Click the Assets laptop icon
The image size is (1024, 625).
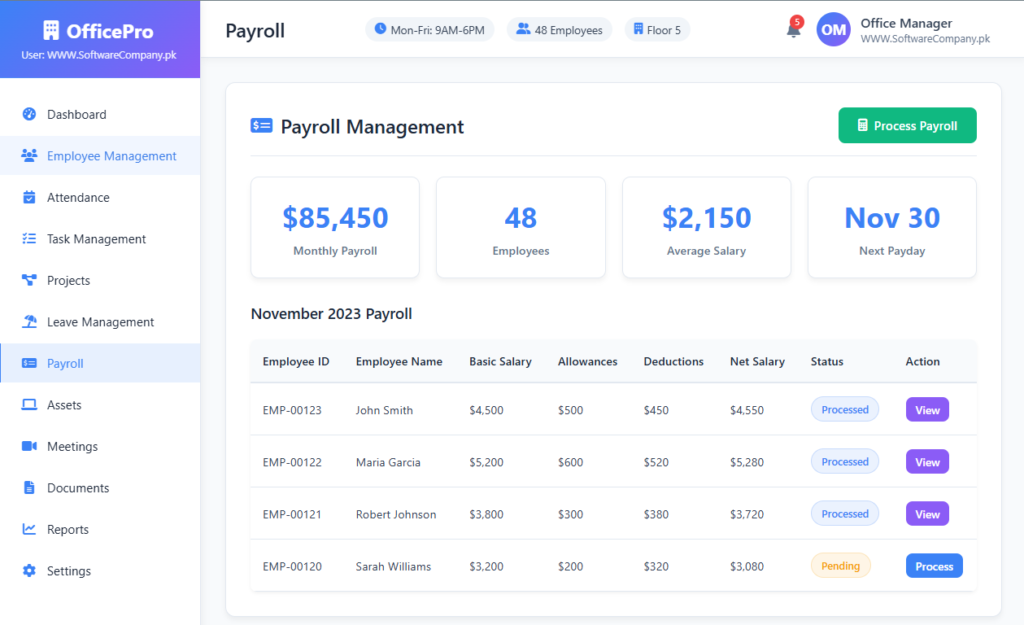29,405
